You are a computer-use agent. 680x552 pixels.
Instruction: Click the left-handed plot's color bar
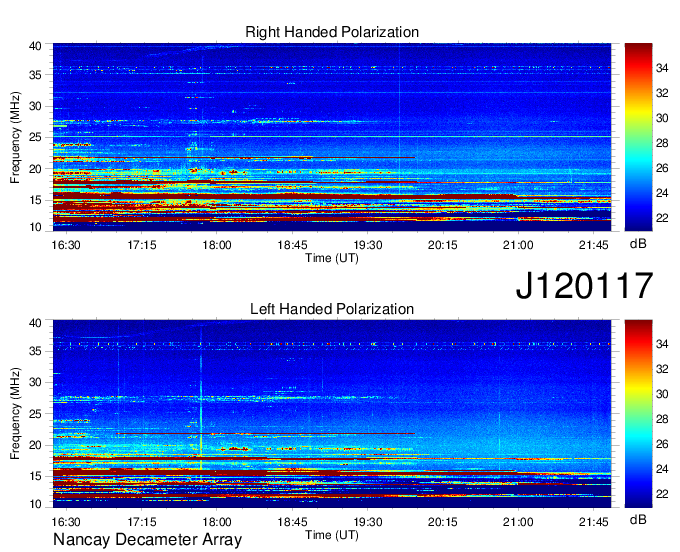[638, 414]
